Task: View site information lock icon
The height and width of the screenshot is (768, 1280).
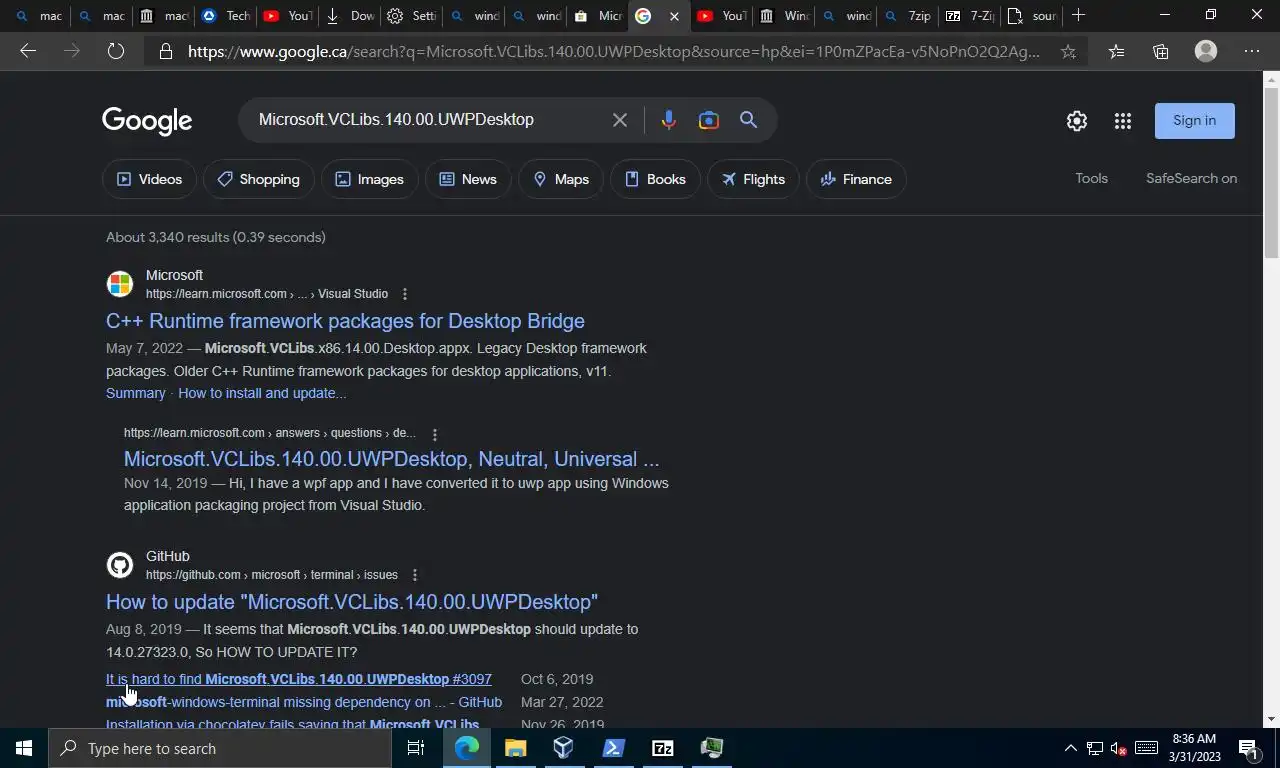Action: pos(166,51)
